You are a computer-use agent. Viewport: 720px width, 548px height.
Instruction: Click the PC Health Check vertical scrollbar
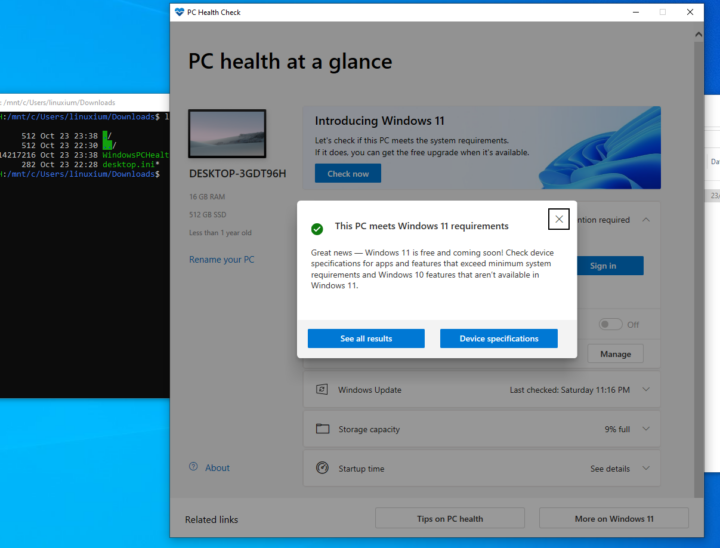coord(698,269)
